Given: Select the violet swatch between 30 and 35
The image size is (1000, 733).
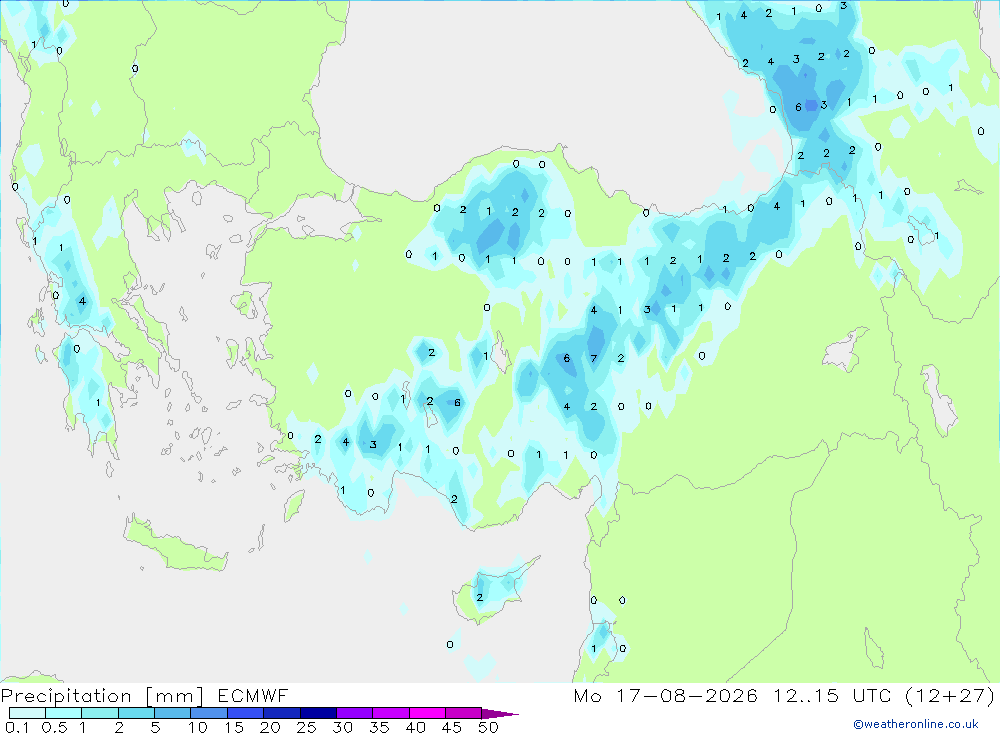Looking at the screenshot, I should [x=354, y=713].
